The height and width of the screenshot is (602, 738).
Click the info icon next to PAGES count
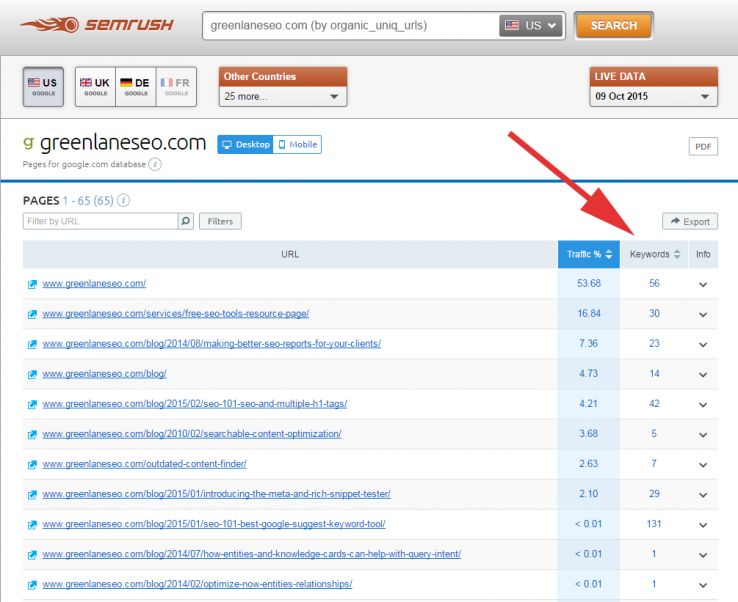tap(124, 201)
